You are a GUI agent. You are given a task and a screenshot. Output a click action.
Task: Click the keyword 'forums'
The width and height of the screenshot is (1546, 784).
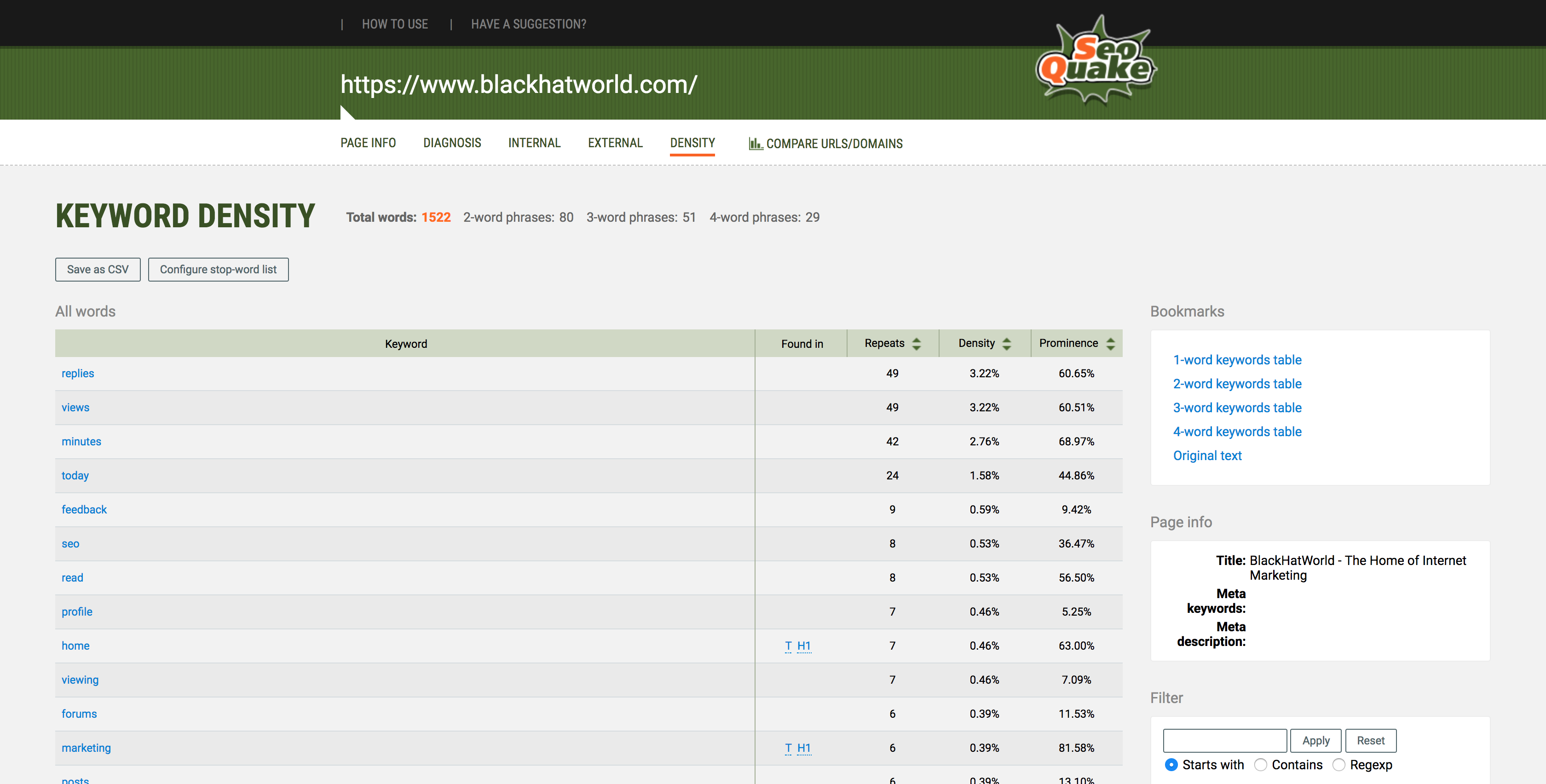tap(79, 714)
